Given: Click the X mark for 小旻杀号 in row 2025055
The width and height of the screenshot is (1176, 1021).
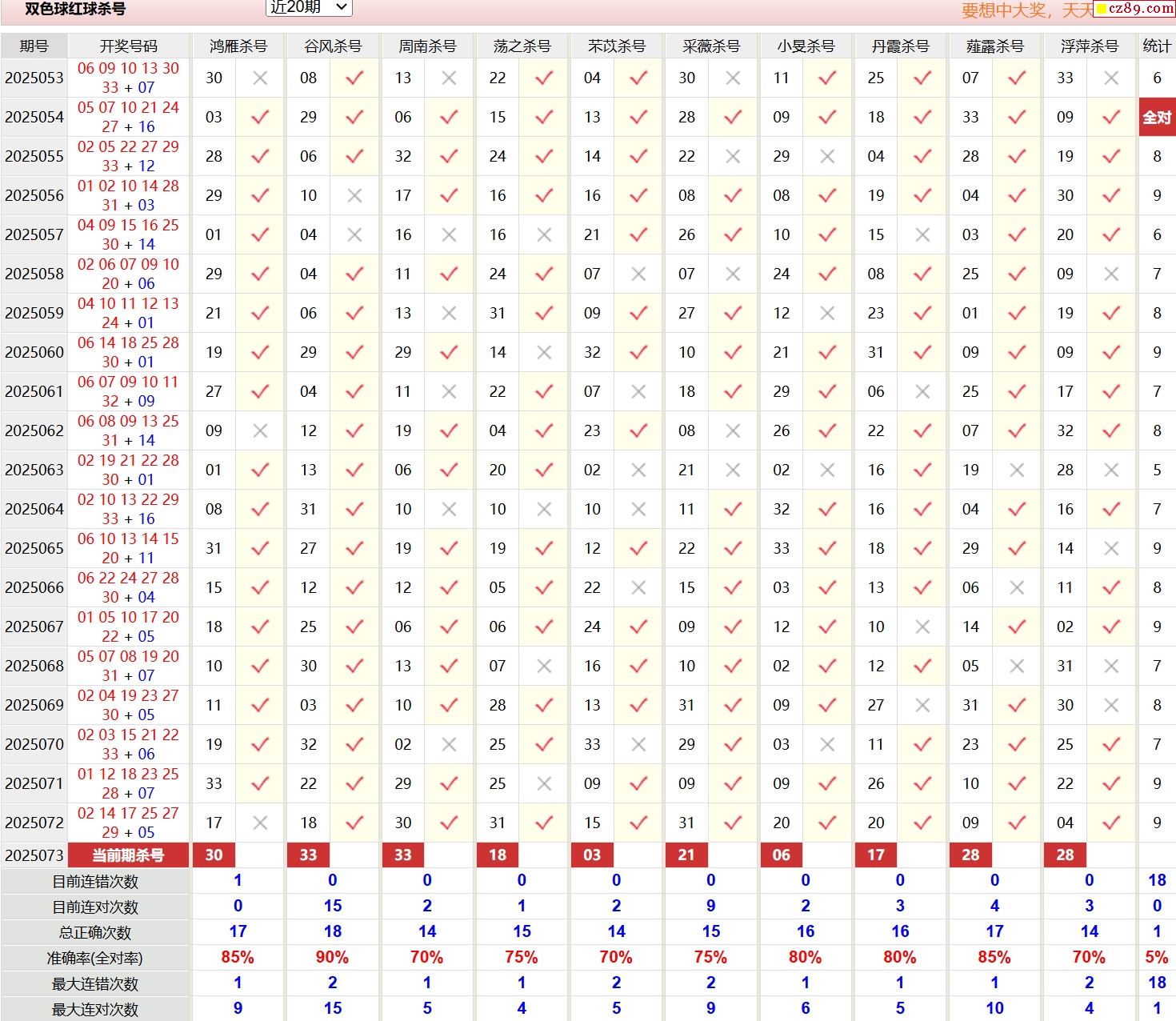Looking at the screenshot, I should [x=827, y=156].
